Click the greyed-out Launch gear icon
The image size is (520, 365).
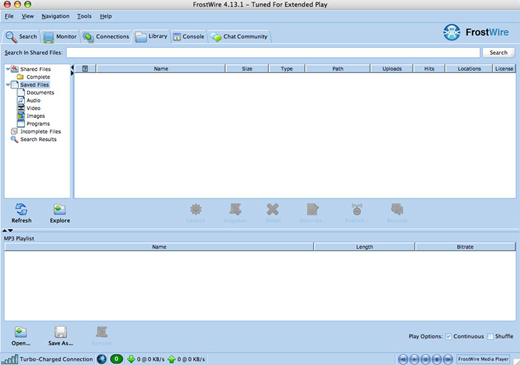point(196,209)
